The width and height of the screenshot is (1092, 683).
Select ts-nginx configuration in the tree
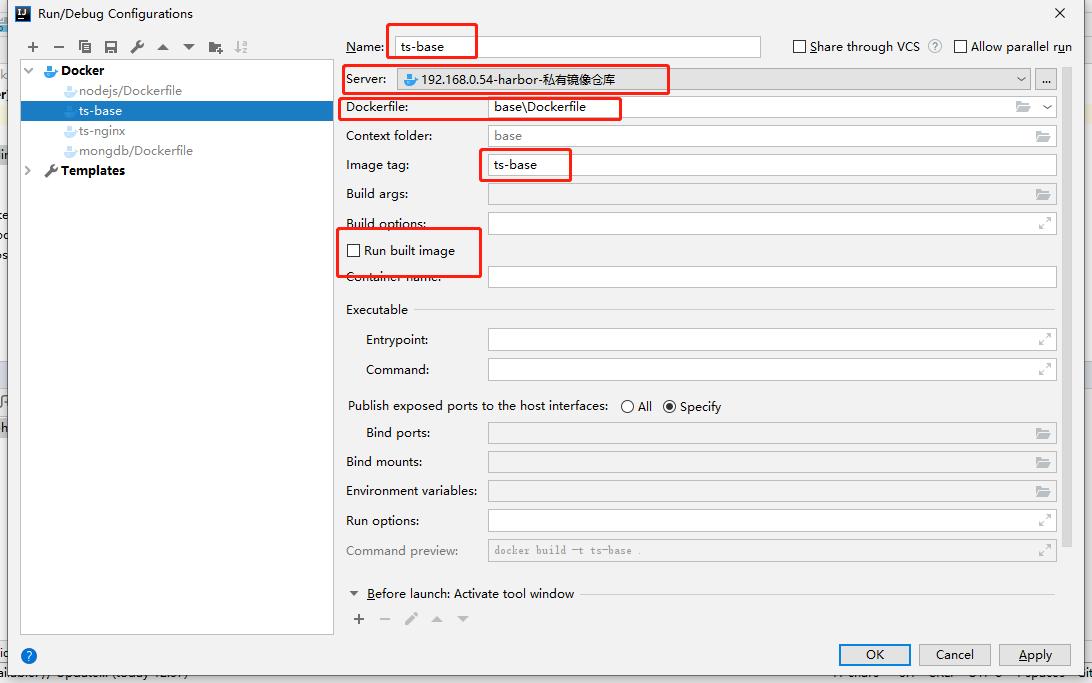click(101, 131)
